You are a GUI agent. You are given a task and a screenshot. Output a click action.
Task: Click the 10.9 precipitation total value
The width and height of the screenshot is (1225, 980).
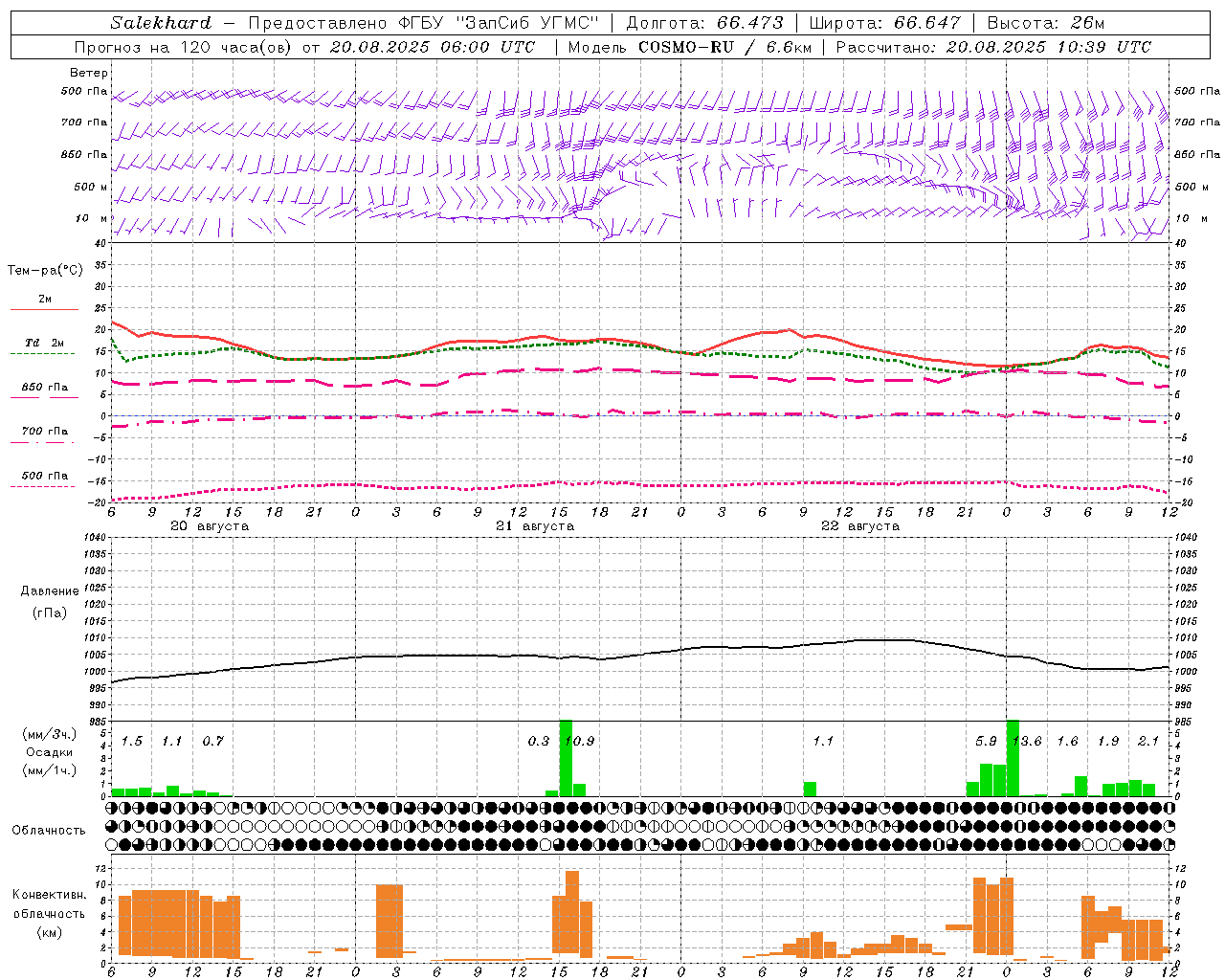(581, 742)
